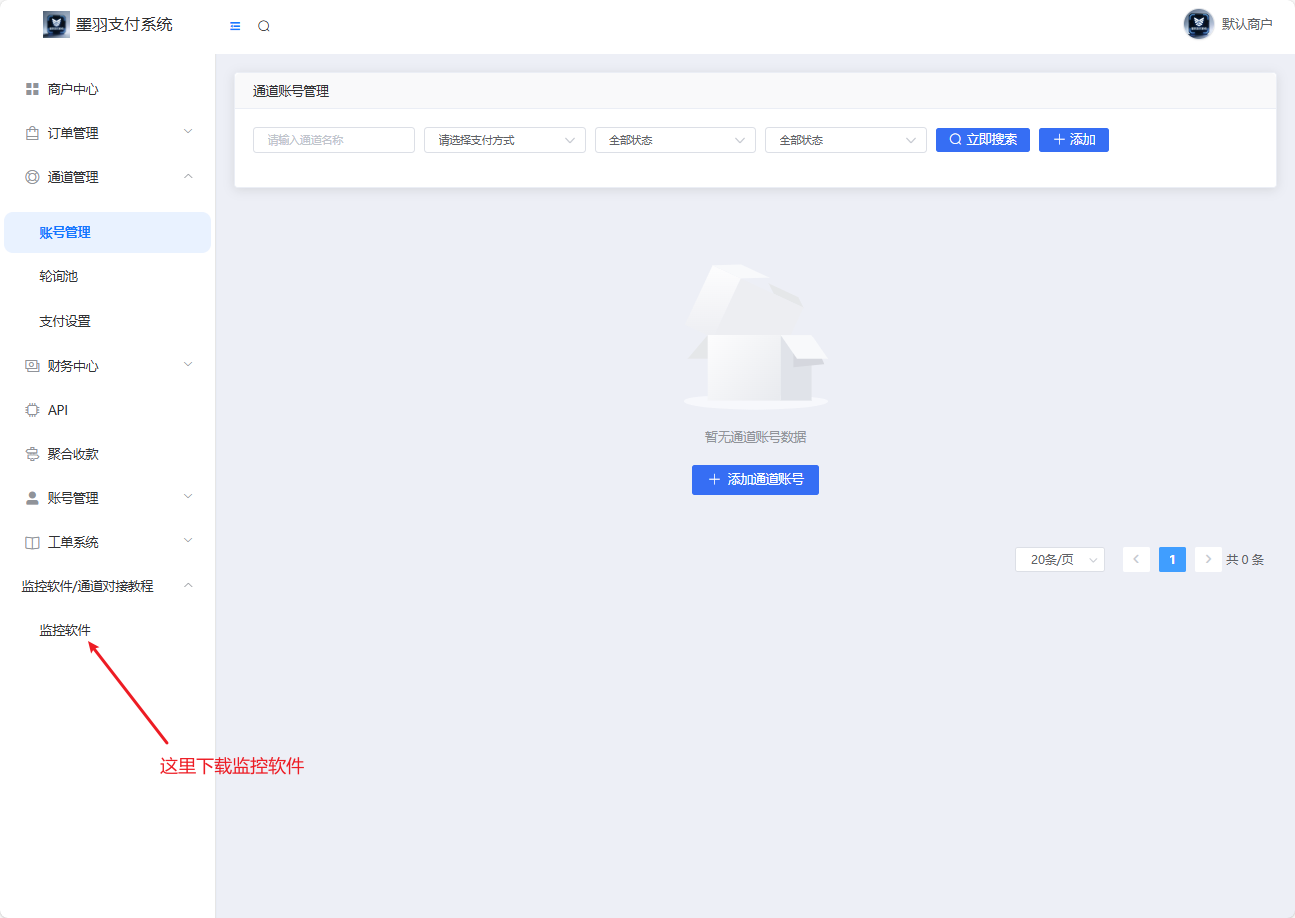This screenshot has width=1295, height=918.
Task: Click the 请输入通道名称 input field
Action: pyautogui.click(x=334, y=140)
